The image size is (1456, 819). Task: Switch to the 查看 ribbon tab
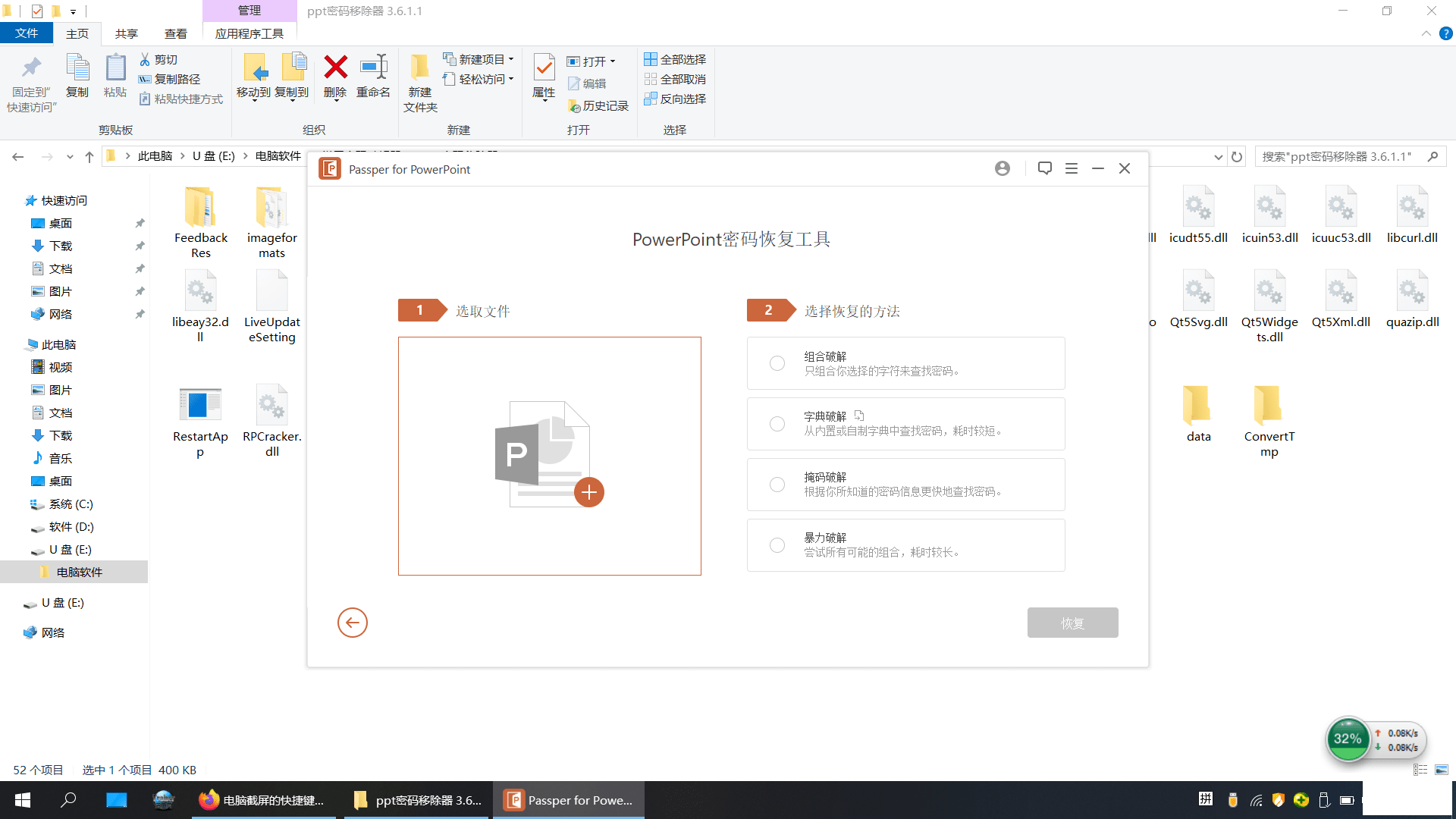coord(175,33)
